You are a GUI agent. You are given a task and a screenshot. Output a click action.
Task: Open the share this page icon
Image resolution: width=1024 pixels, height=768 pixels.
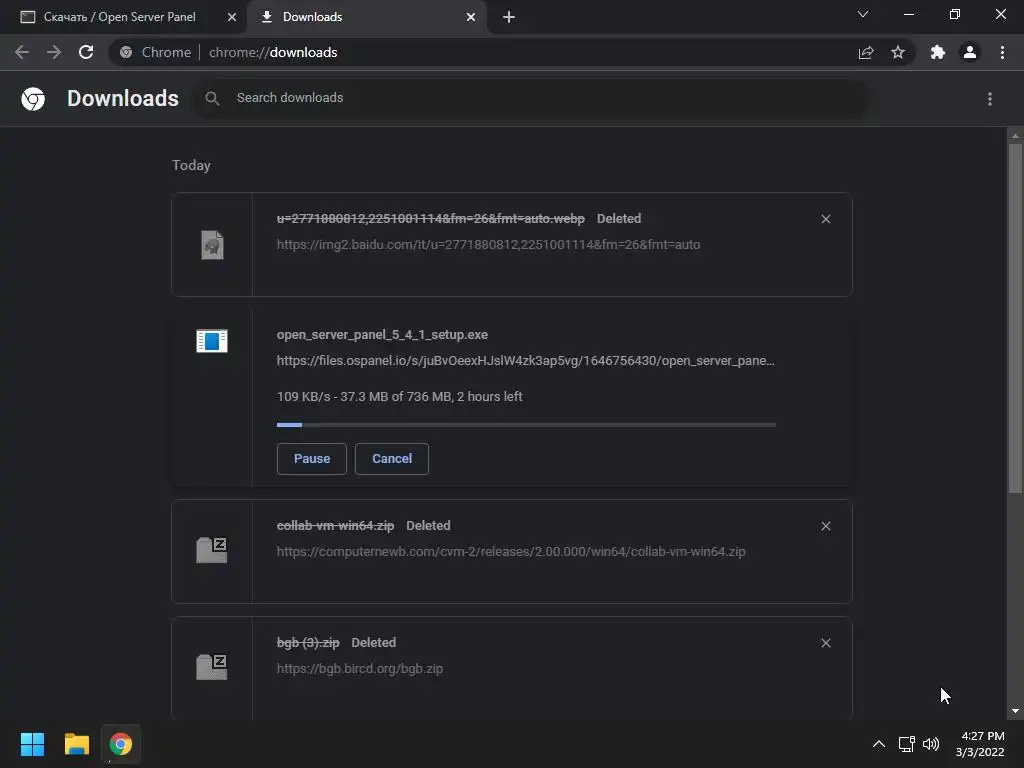866,52
